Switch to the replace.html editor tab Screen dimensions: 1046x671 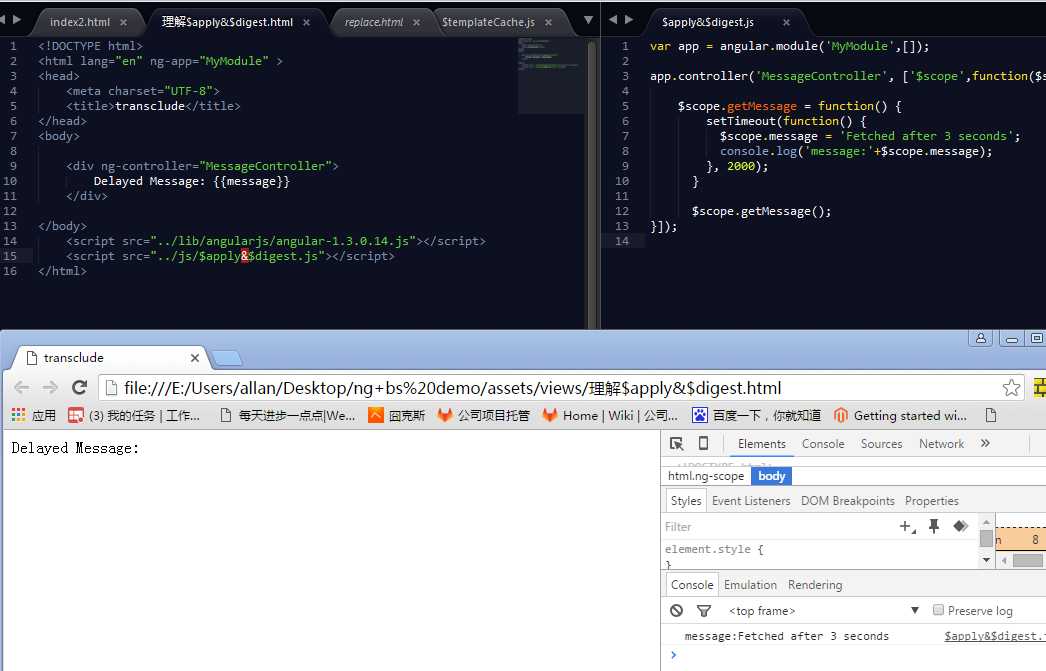(x=374, y=22)
